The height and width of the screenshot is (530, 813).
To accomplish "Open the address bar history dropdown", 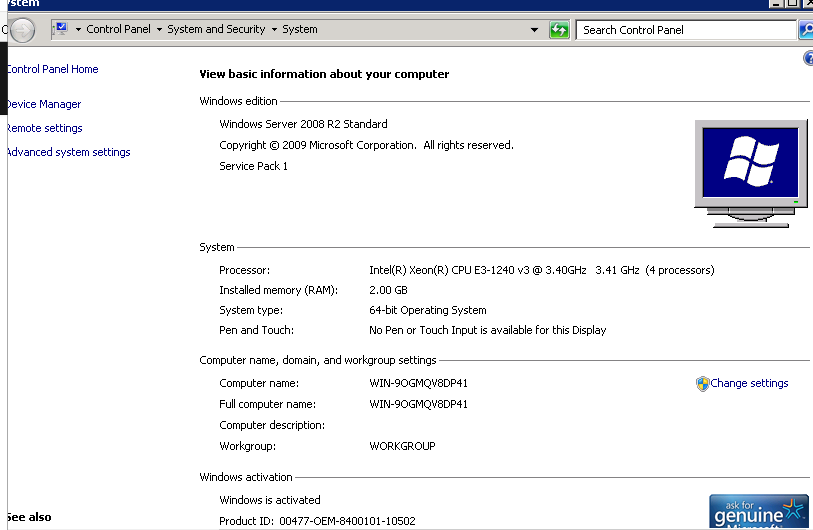I will [535, 30].
